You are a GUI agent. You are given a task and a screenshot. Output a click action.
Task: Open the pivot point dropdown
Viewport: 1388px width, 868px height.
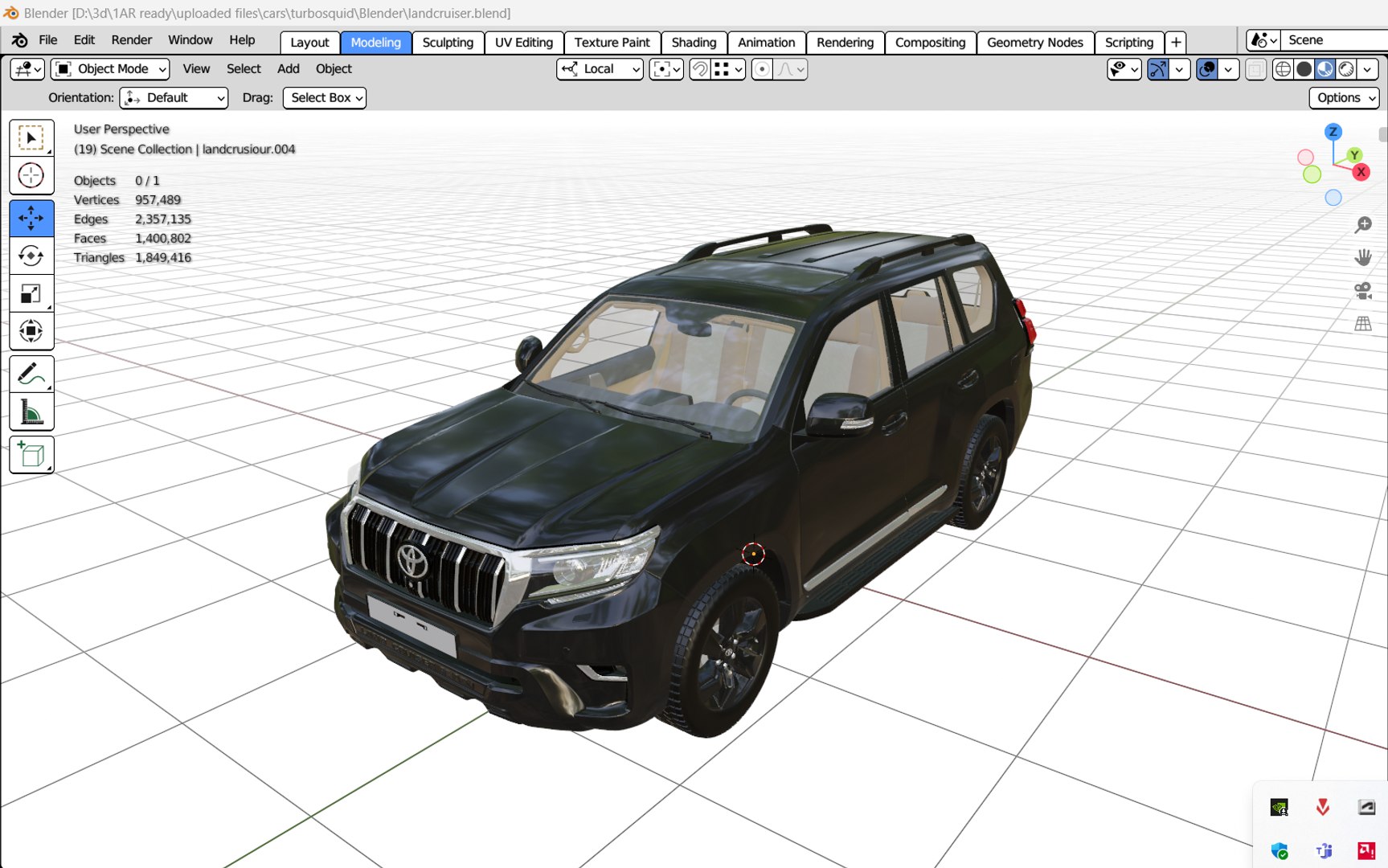tap(666, 69)
